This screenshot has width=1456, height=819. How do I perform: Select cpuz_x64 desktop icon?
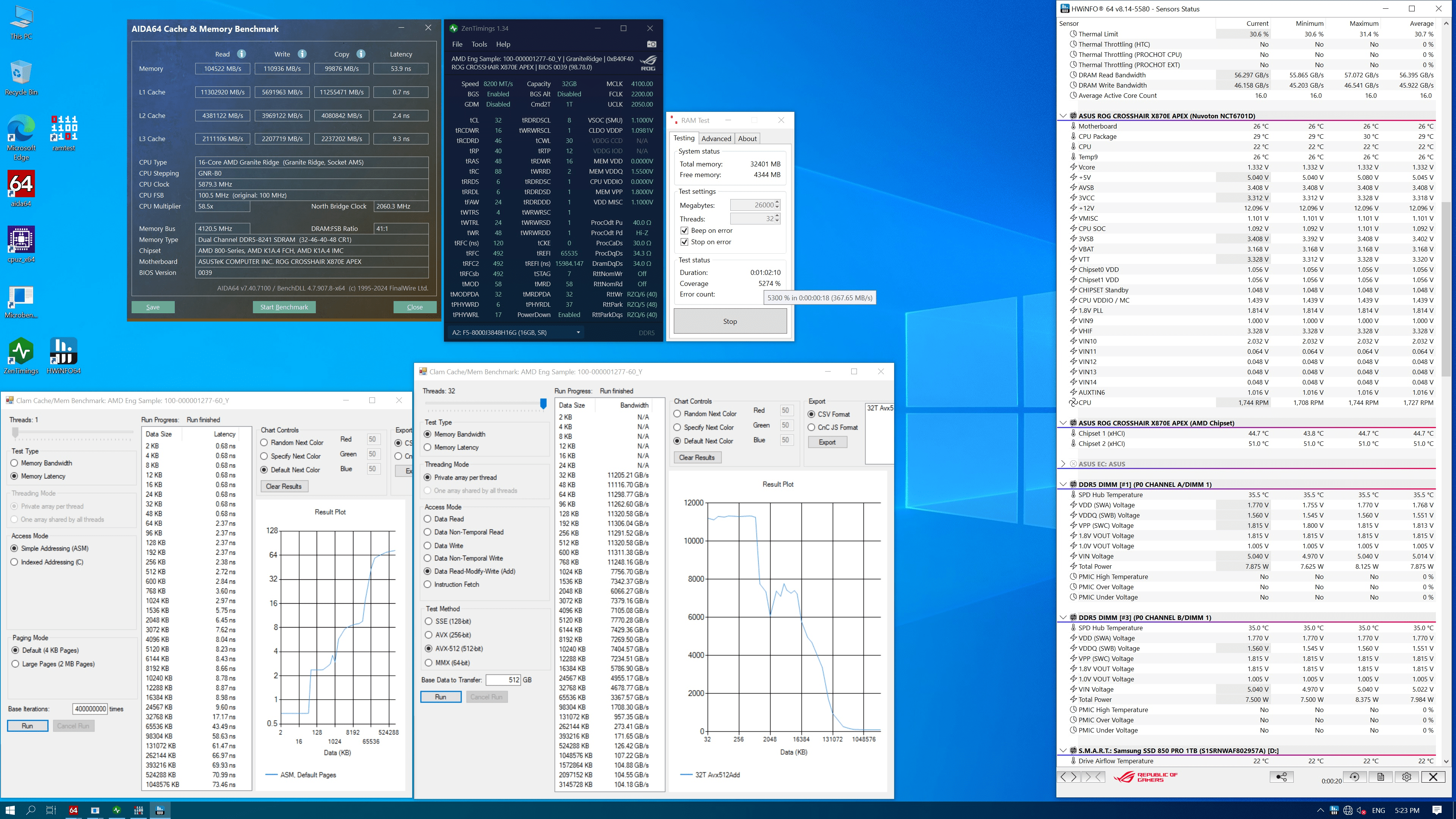click(21, 245)
